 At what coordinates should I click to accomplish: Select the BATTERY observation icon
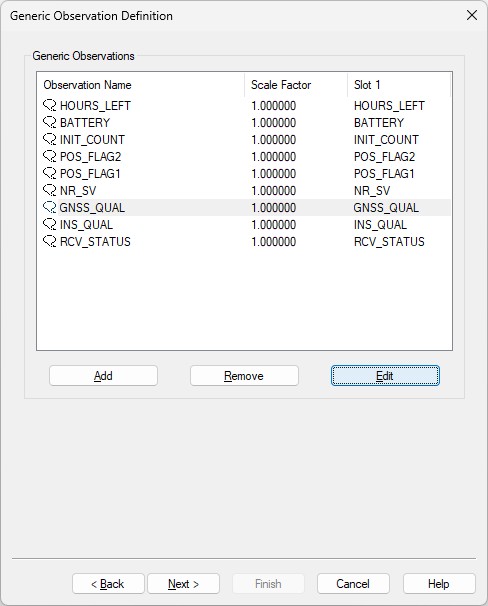pyautogui.click(x=49, y=122)
